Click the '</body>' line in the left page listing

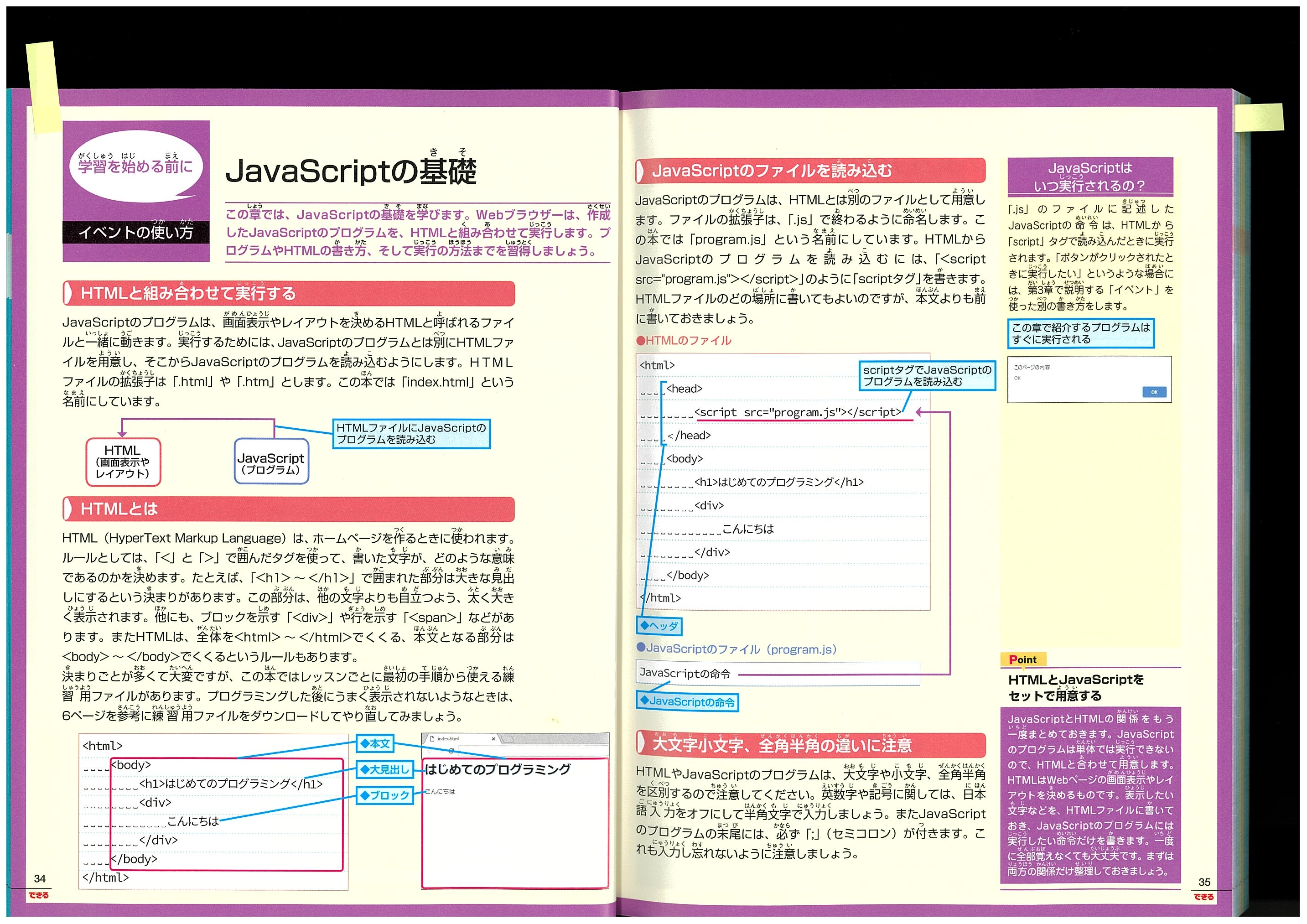tap(135, 858)
